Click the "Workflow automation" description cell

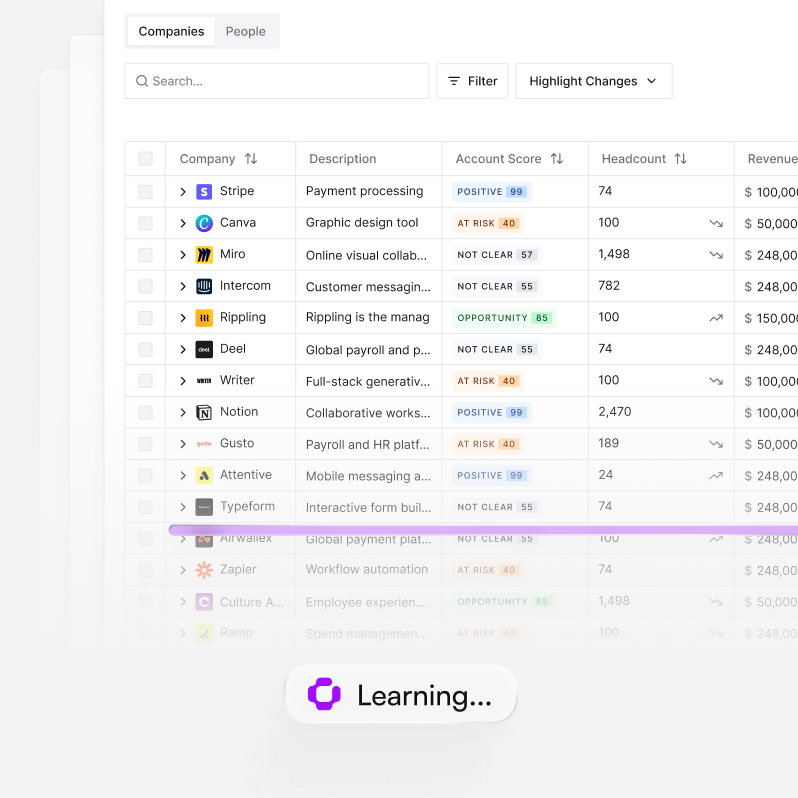367,569
